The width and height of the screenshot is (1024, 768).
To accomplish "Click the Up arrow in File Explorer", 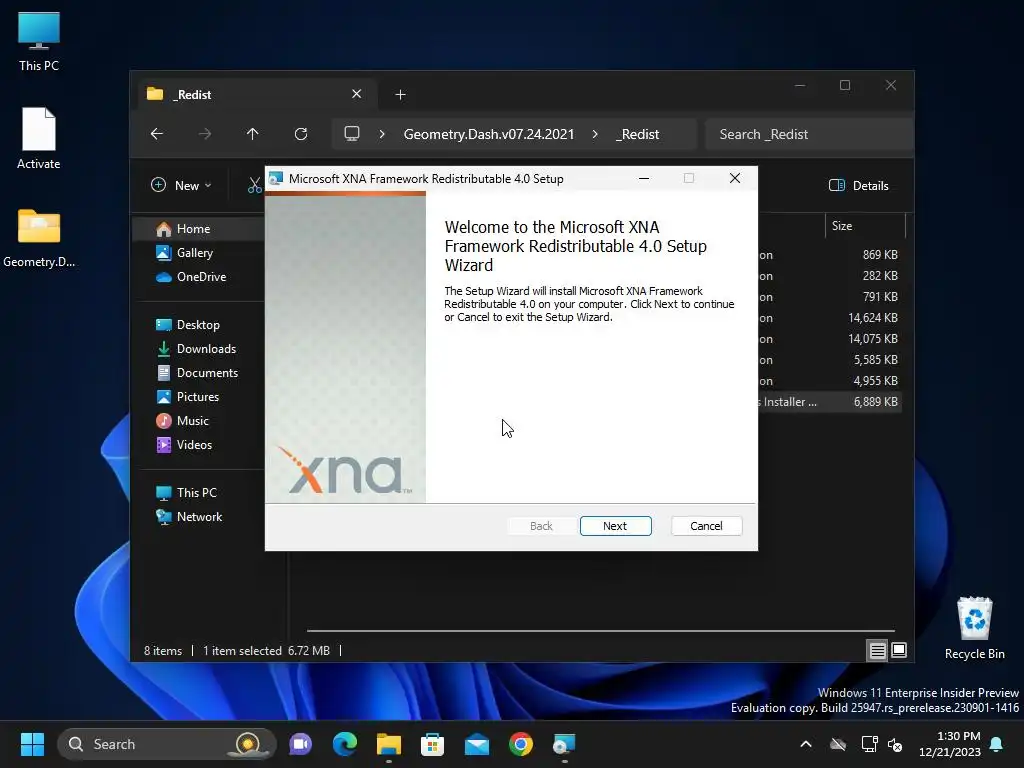I will pyautogui.click(x=253, y=134).
